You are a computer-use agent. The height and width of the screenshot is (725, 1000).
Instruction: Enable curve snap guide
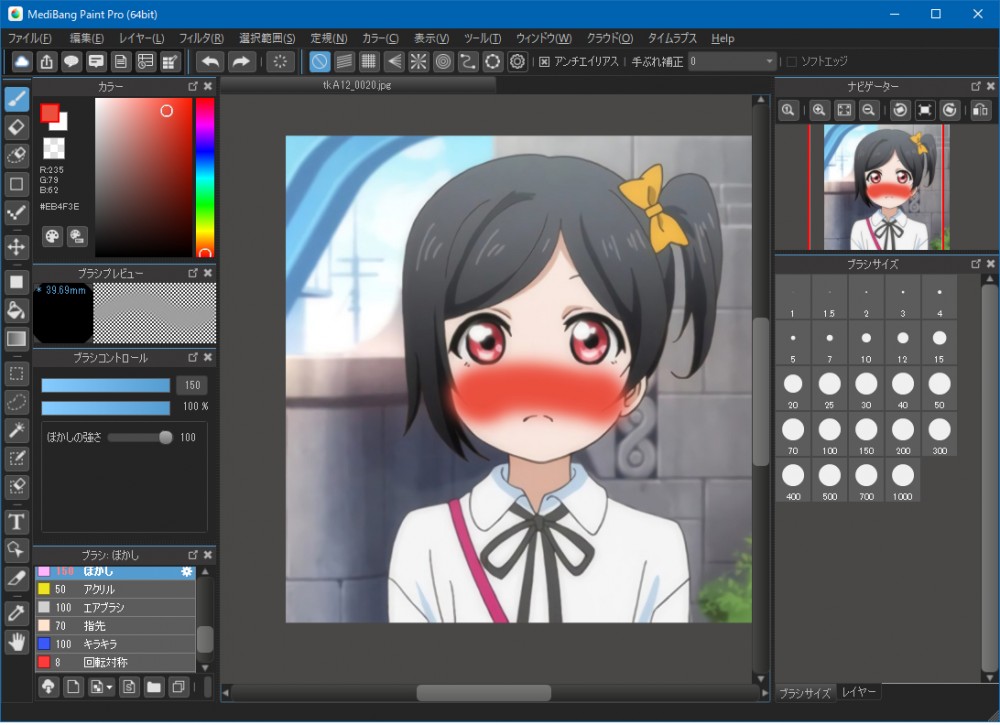[x=467, y=62]
